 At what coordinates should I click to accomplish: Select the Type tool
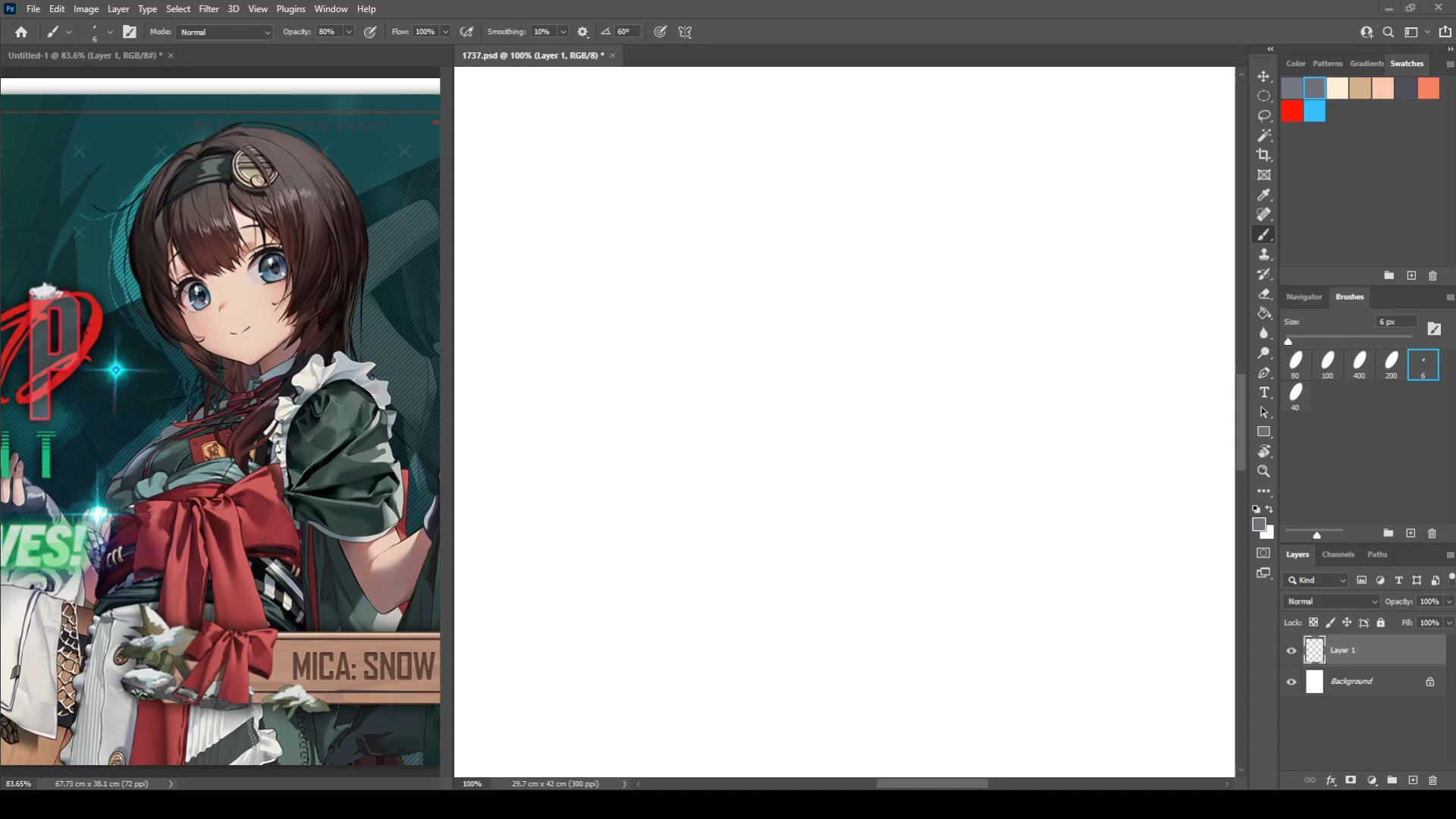(1263, 392)
